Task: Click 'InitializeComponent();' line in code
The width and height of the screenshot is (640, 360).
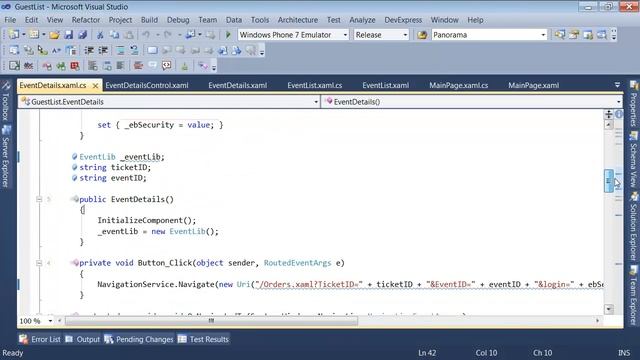Action: tap(147, 220)
